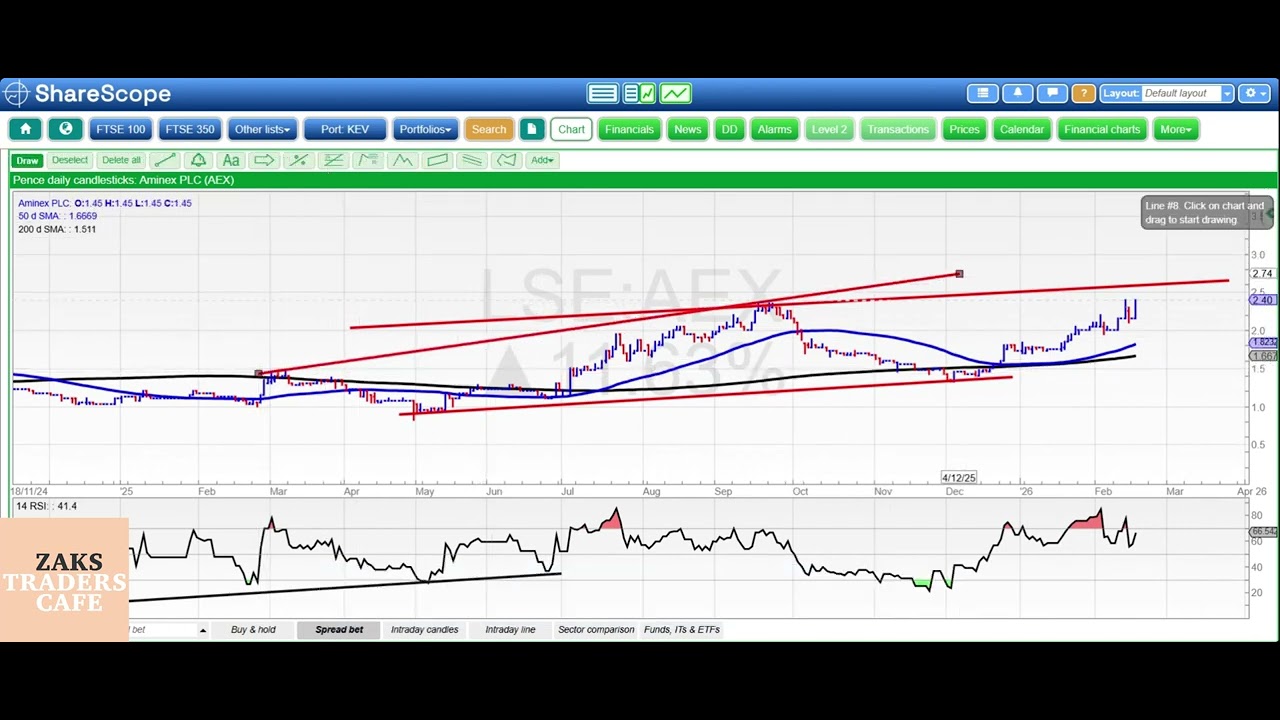Open the settings gear dropdown
1280x720 pixels.
(x=1254, y=93)
